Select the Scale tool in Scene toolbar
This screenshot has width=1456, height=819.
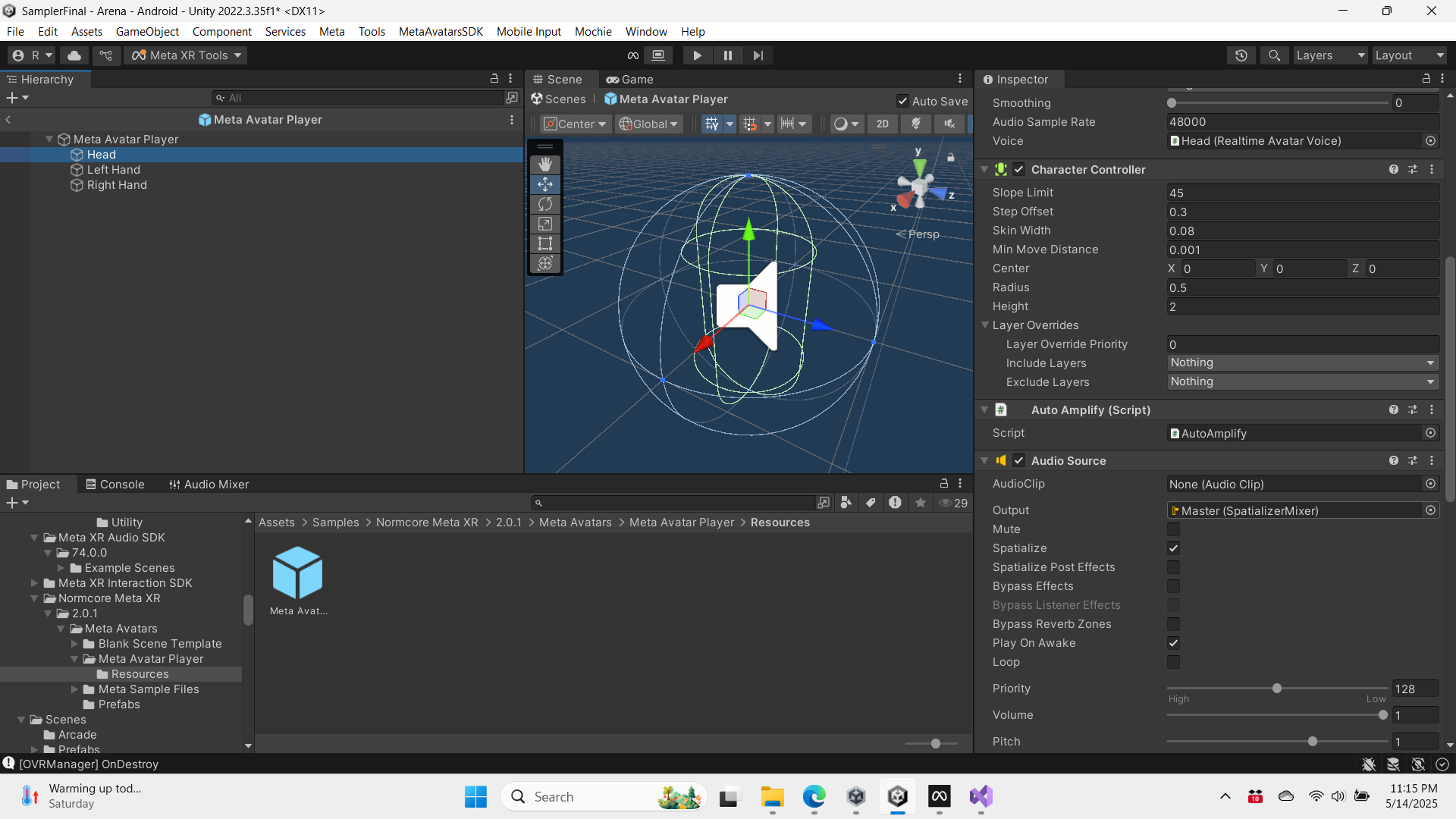pyautogui.click(x=544, y=224)
